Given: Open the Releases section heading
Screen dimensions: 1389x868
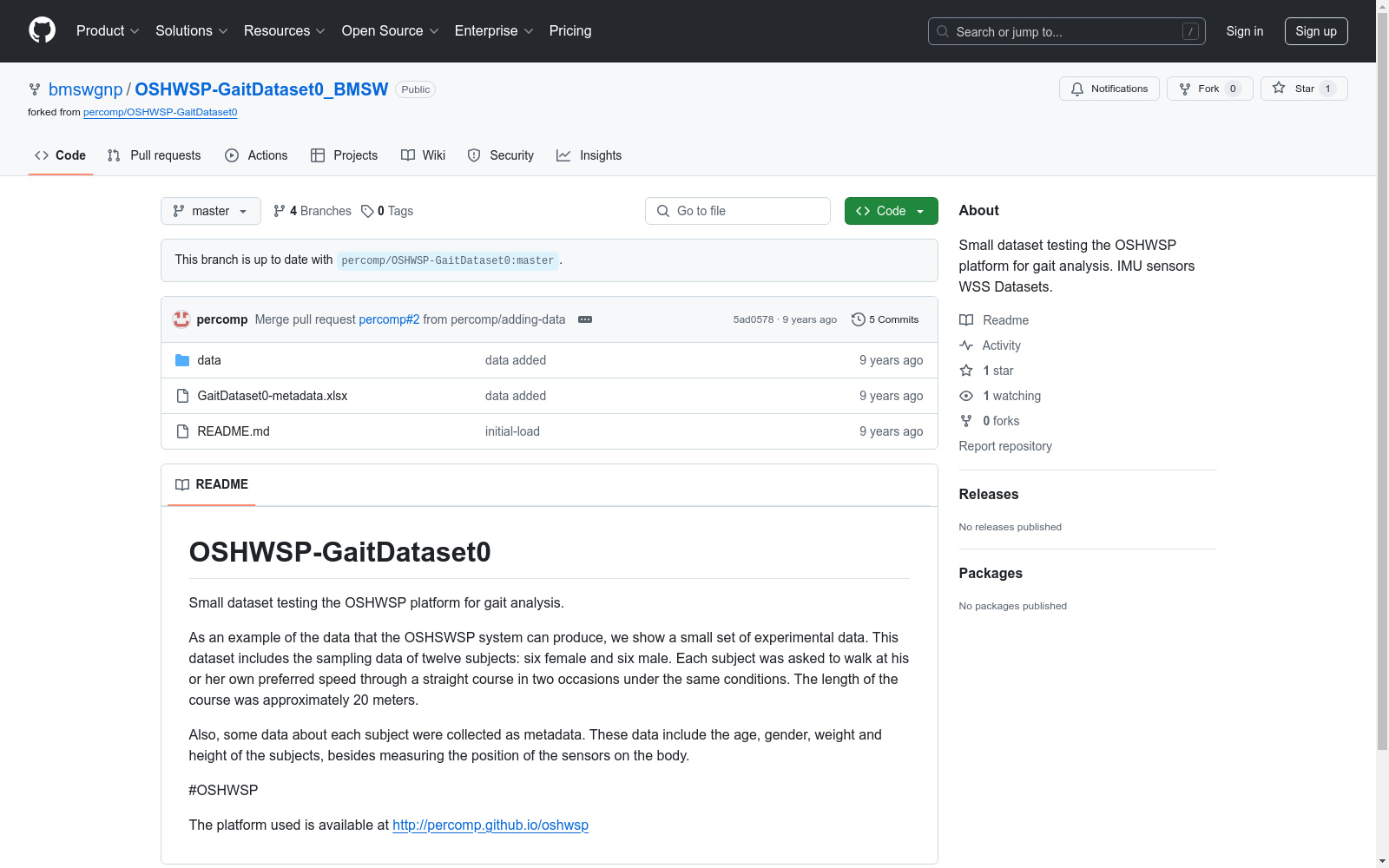Looking at the screenshot, I should click(989, 495).
